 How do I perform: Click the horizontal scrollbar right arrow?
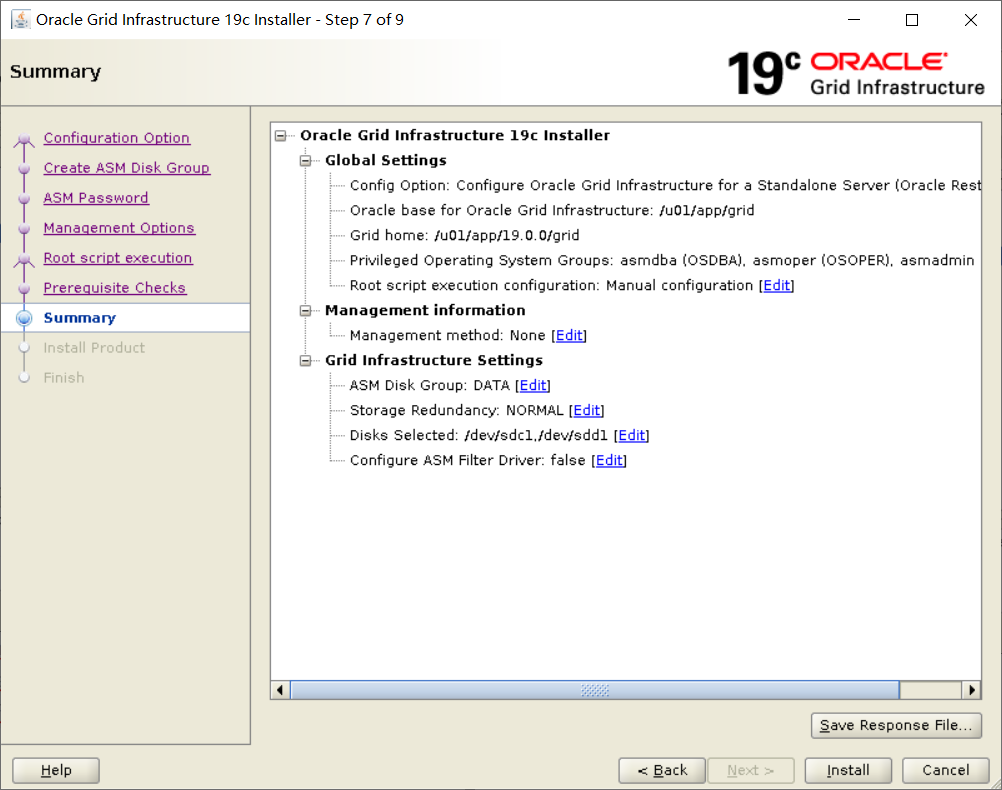[x=971, y=690]
